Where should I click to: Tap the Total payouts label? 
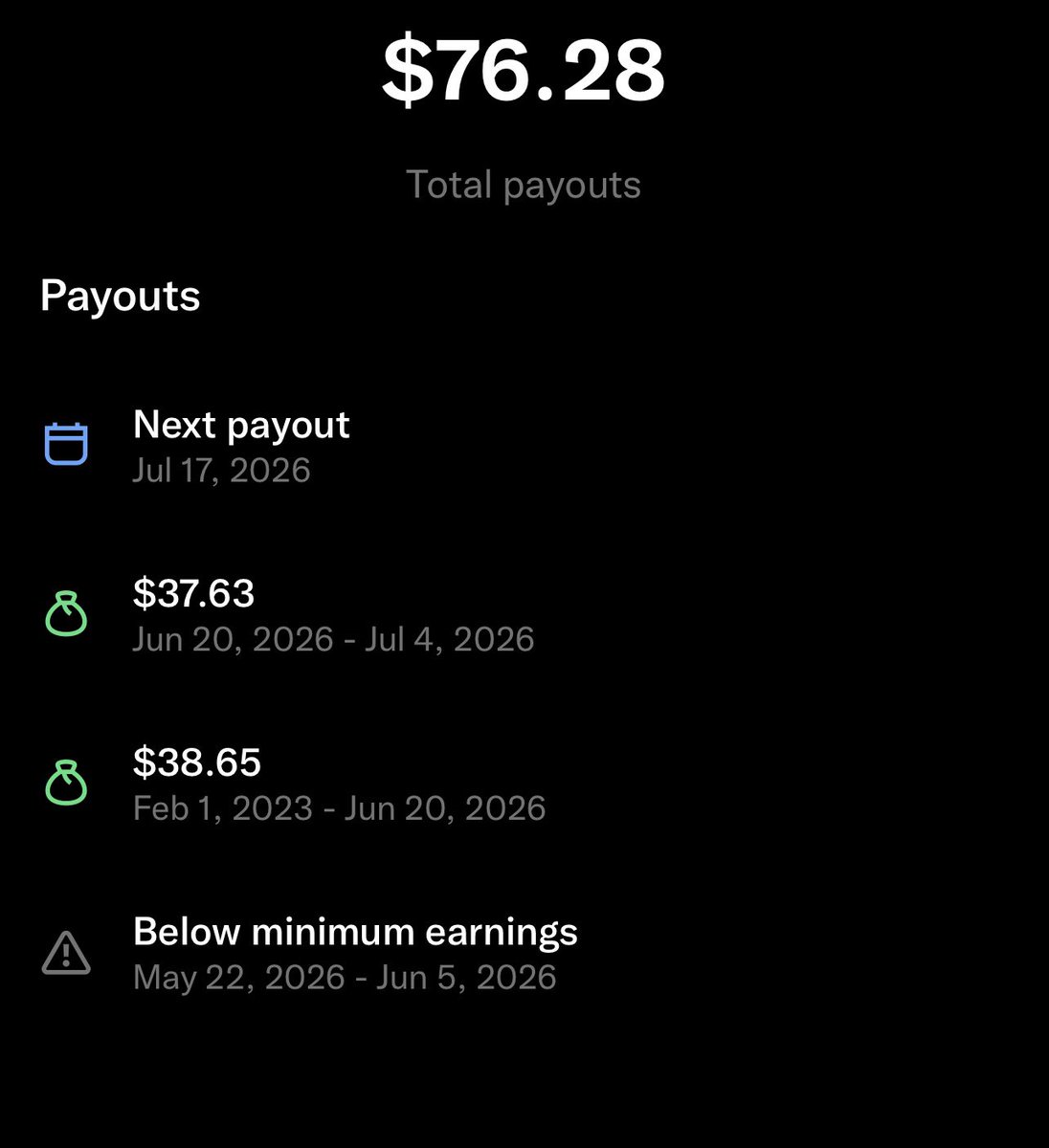coord(524,184)
